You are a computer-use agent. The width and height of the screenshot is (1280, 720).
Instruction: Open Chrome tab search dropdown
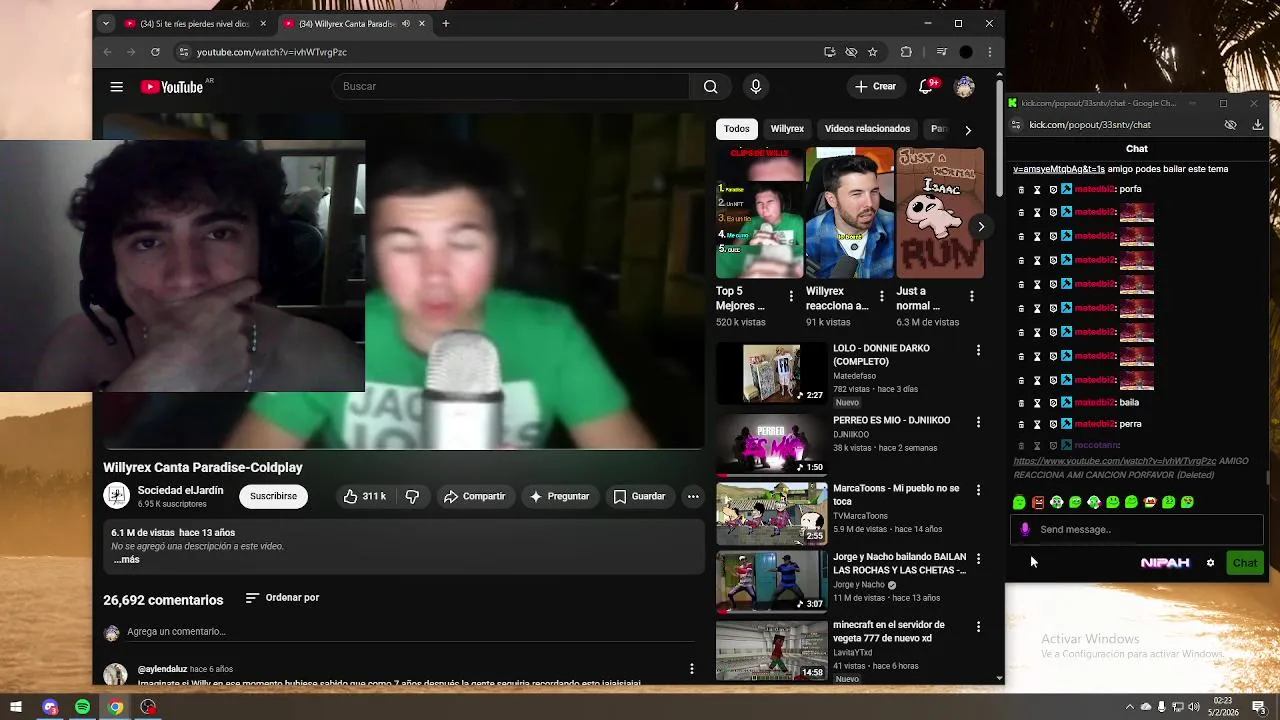tap(106, 23)
